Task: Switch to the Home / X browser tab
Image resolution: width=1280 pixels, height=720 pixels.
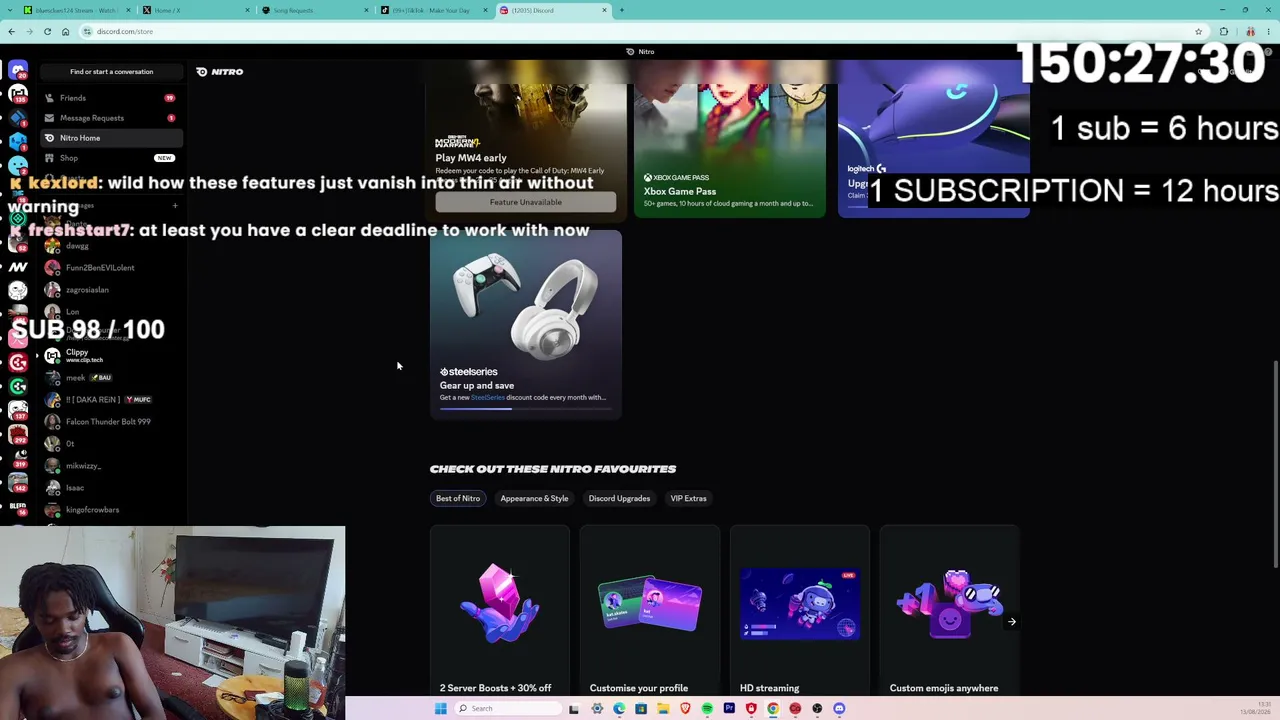Action: [194, 10]
